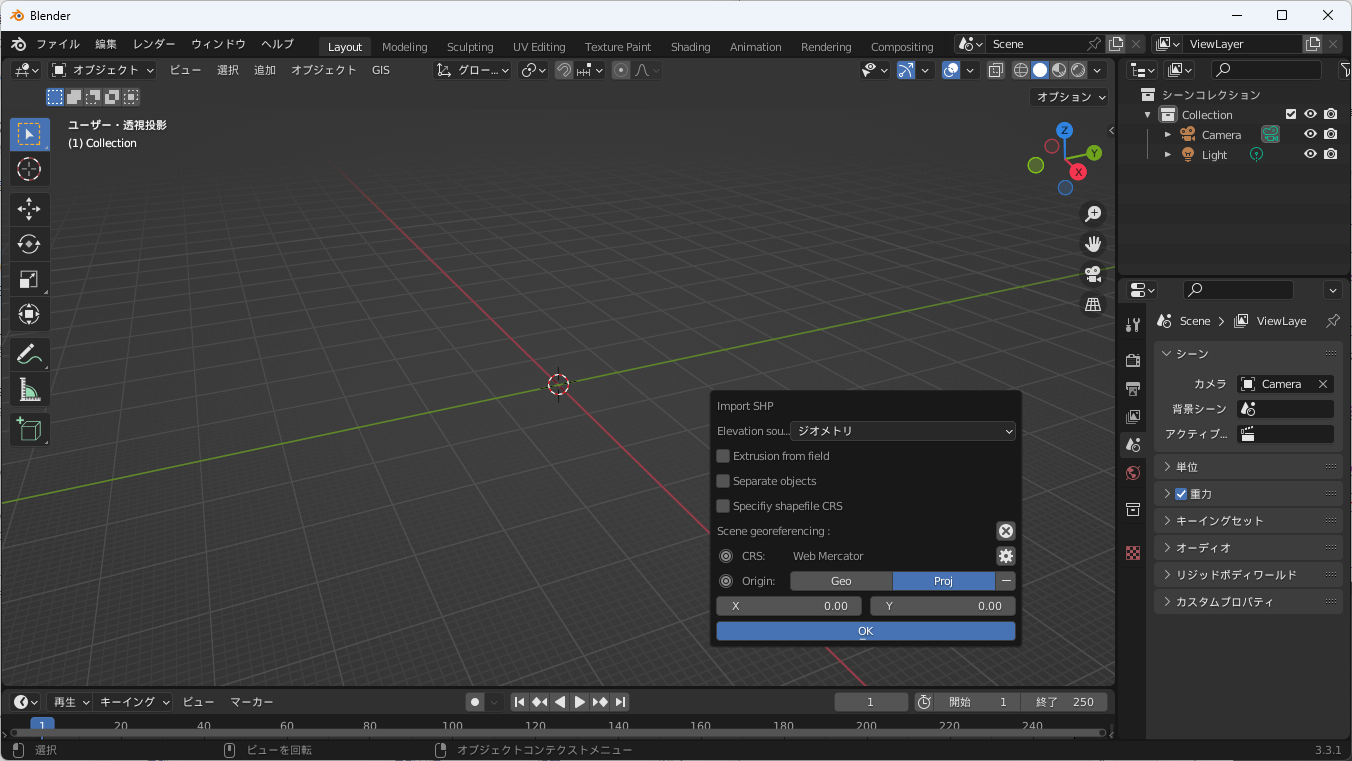Click the current frame number field
The height and width of the screenshot is (761, 1352).
(871, 702)
